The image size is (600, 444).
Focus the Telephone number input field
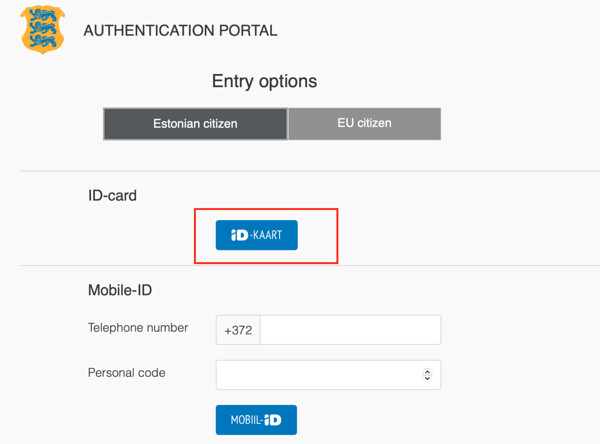coord(351,330)
